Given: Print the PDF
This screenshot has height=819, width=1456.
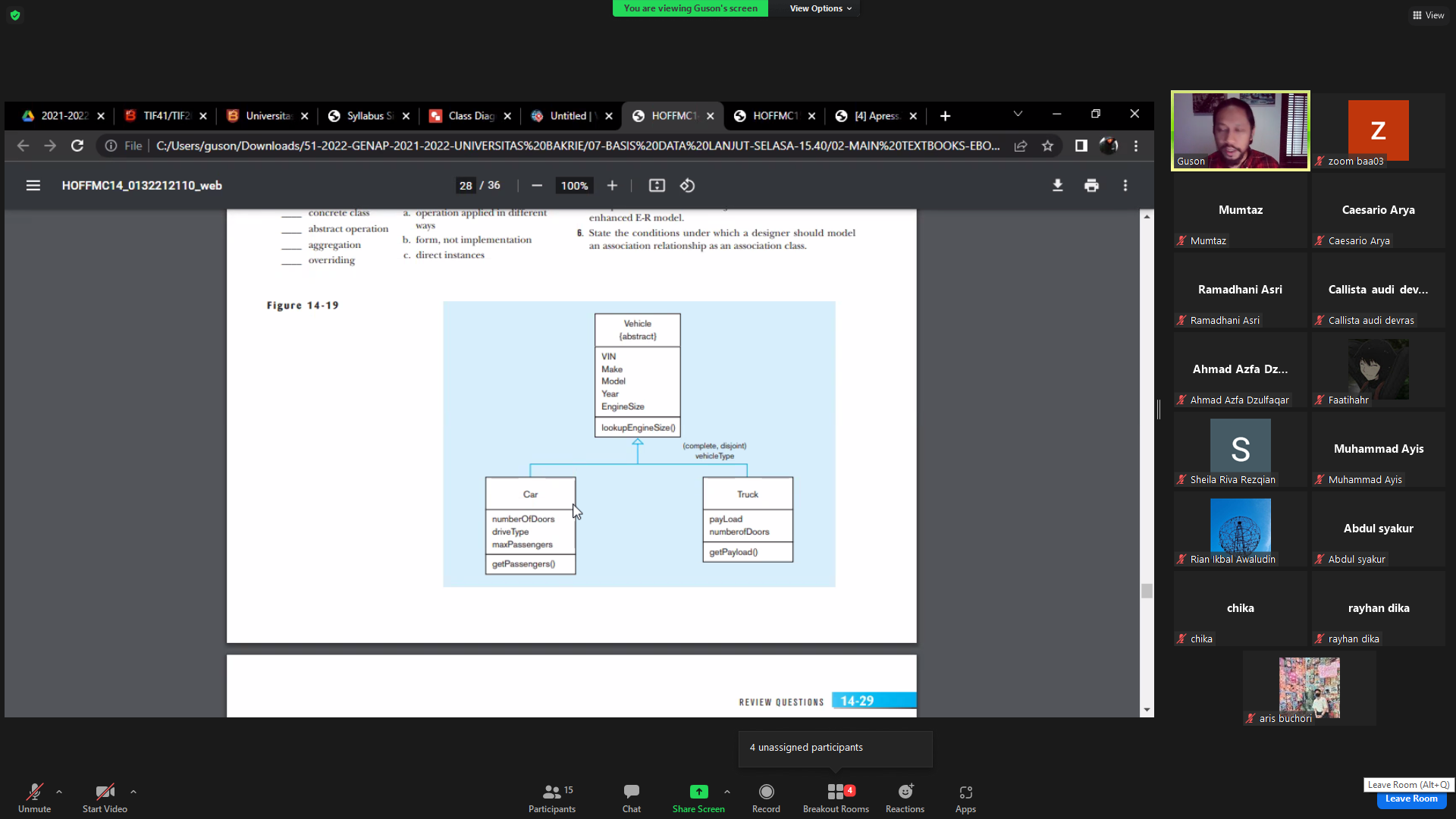Looking at the screenshot, I should [x=1091, y=186].
